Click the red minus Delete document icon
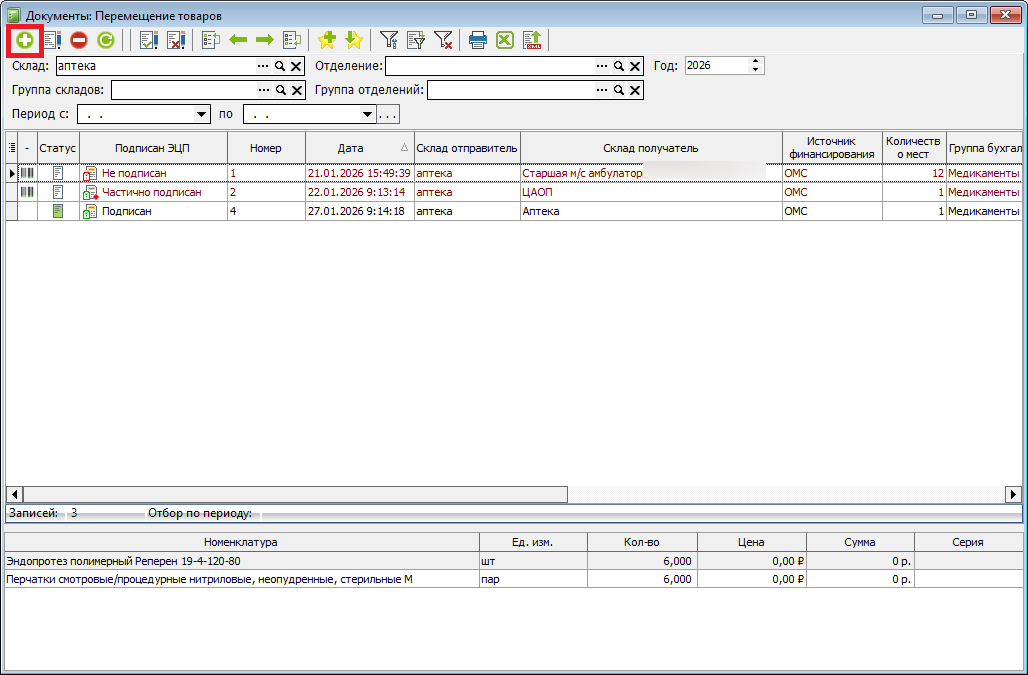The width and height of the screenshot is (1028, 675). point(79,41)
